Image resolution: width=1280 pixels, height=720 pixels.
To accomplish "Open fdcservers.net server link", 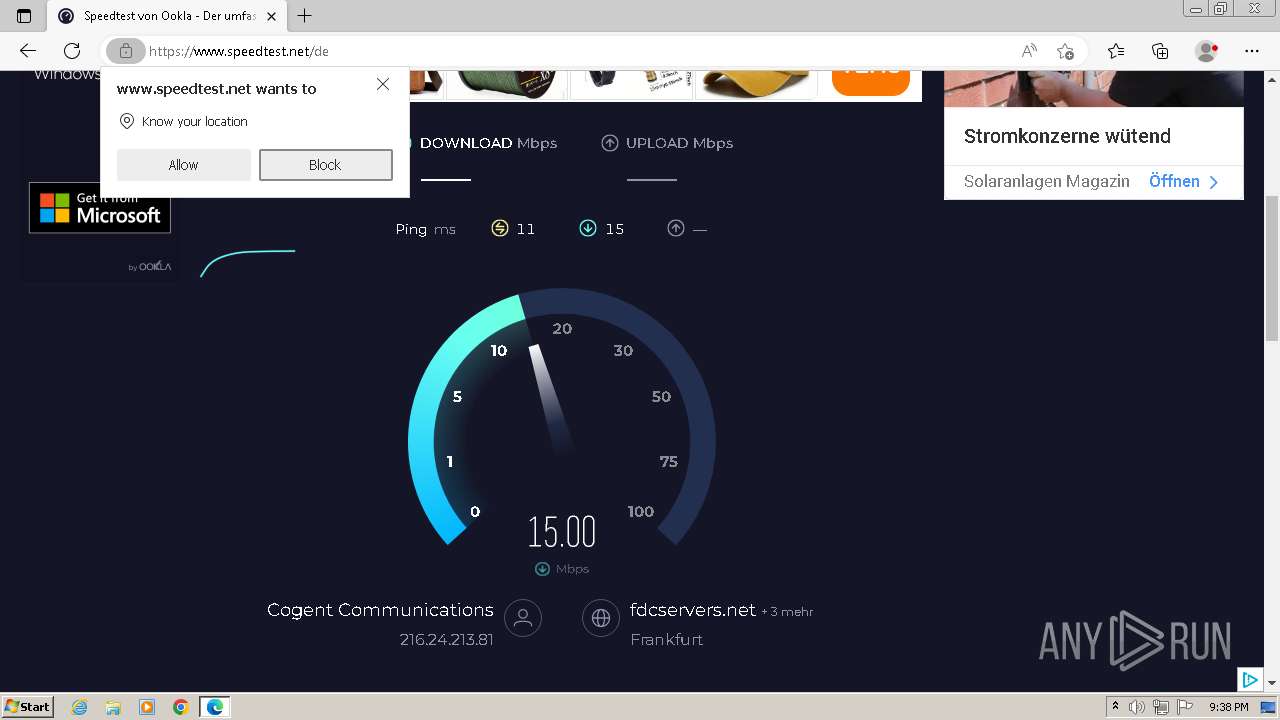I will [693, 610].
